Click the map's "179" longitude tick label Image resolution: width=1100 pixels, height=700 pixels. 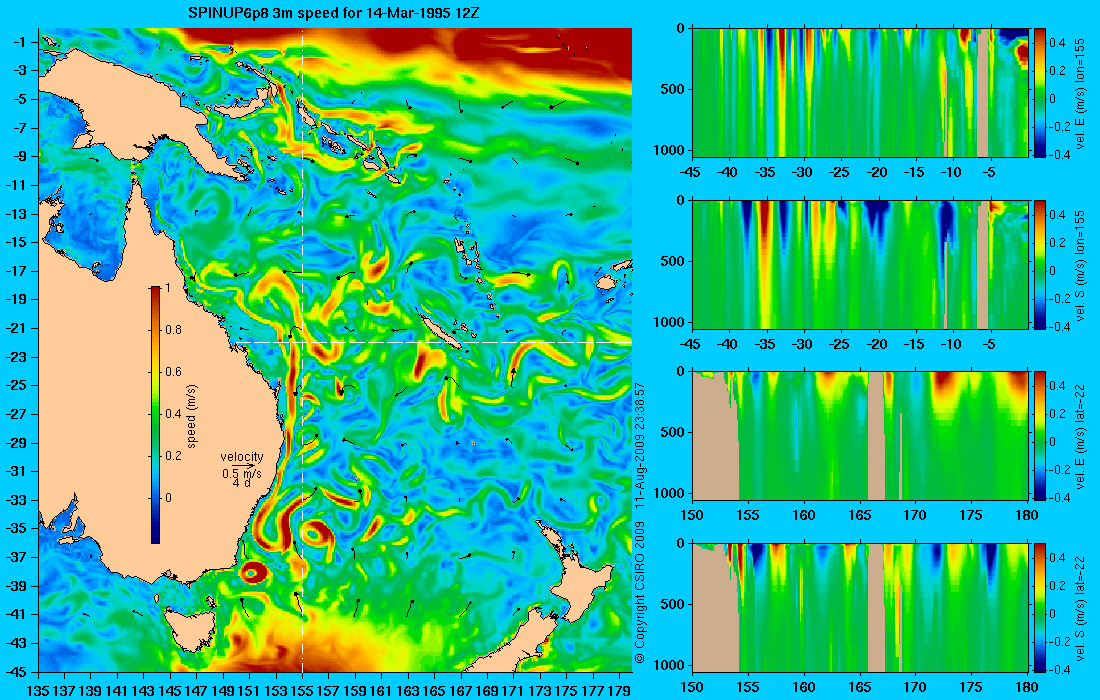[619, 691]
